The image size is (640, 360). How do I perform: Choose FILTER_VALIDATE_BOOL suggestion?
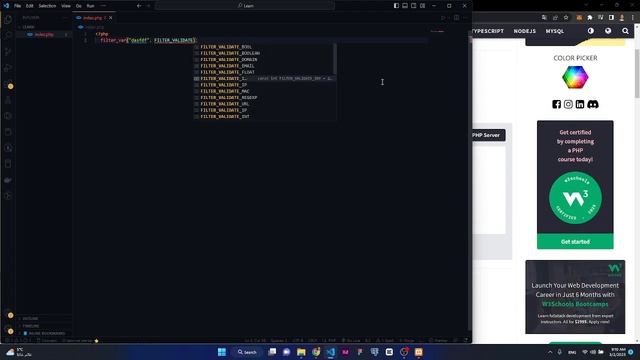click(x=264, y=47)
